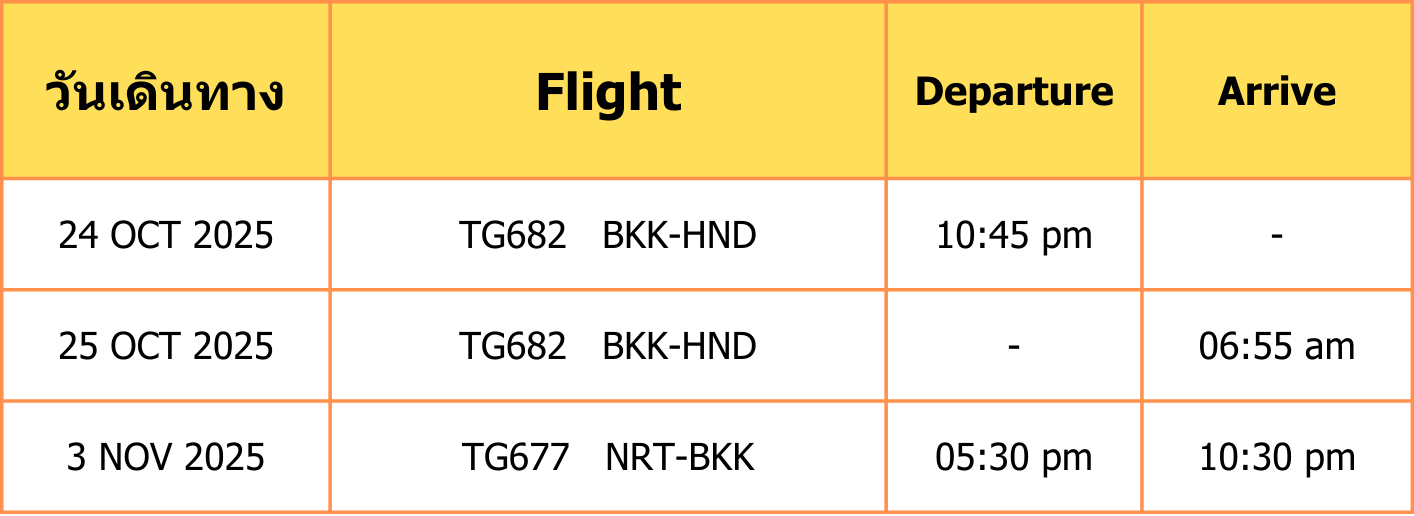
Task: Click the Arrive column header
Action: [x=1277, y=92]
